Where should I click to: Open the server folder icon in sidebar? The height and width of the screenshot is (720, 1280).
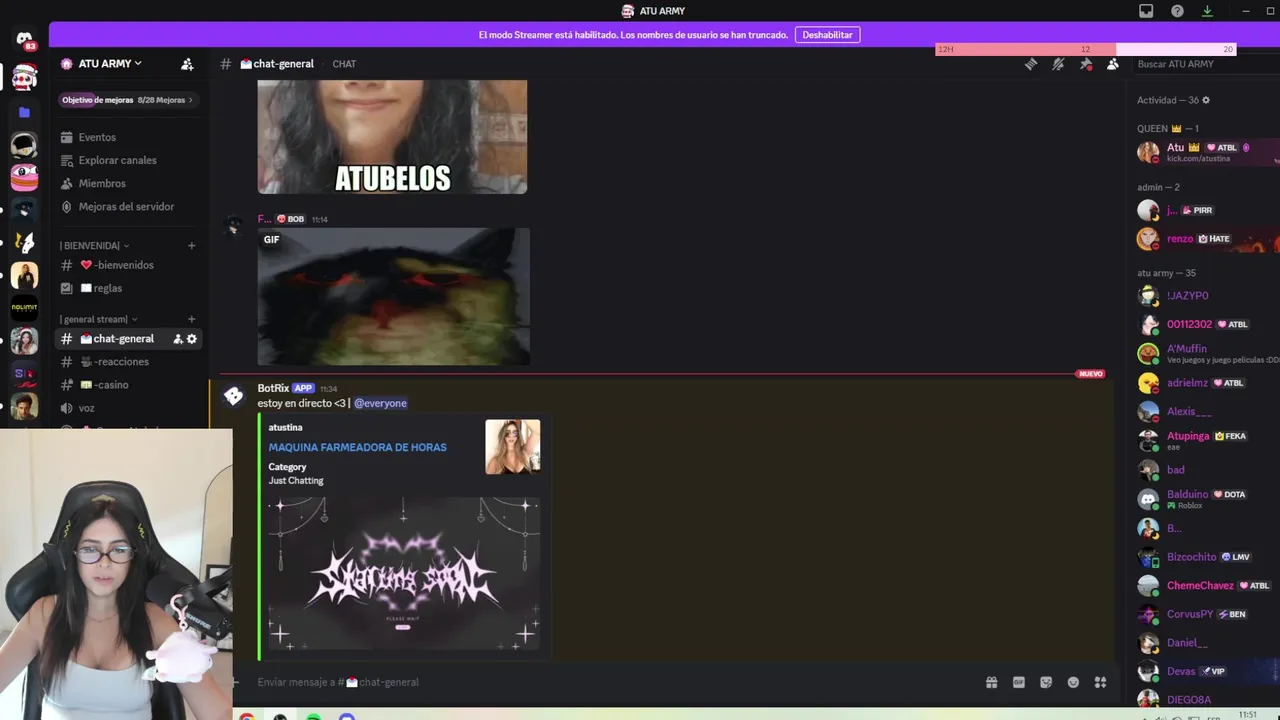[x=24, y=112]
